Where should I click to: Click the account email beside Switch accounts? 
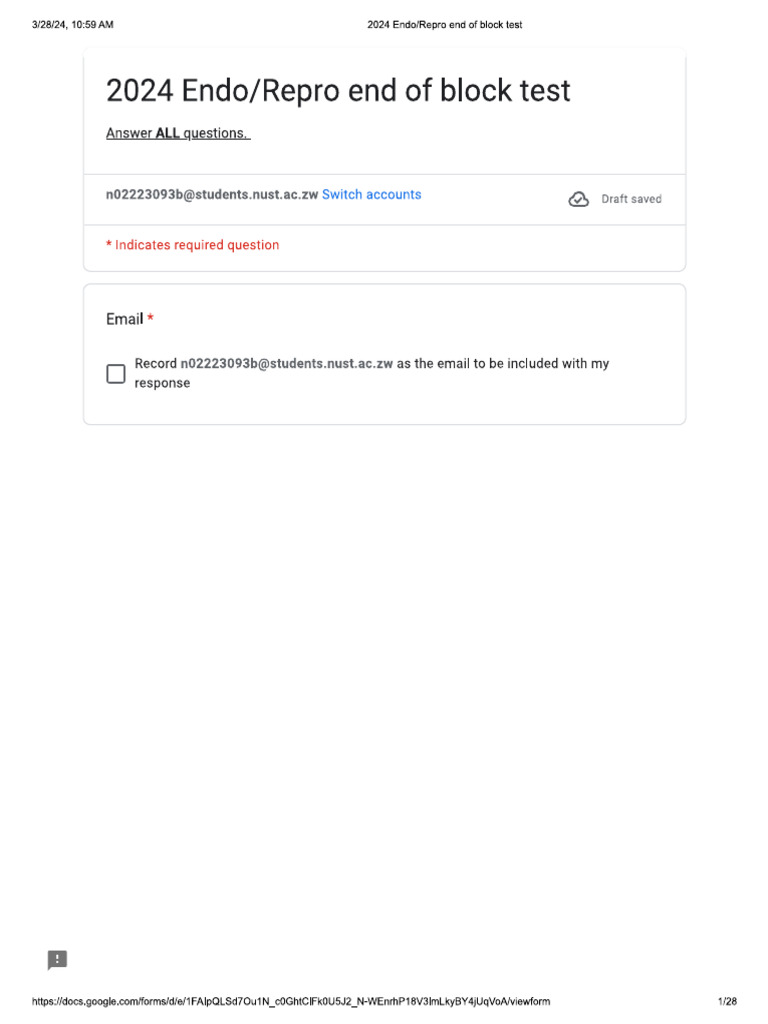(x=212, y=195)
